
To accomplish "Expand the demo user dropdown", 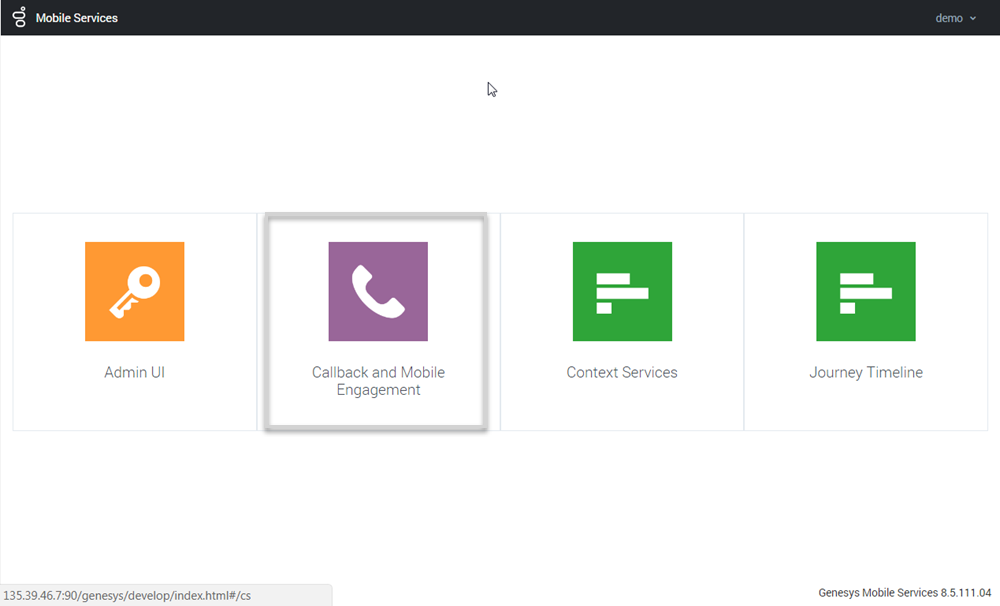I will (x=955, y=18).
